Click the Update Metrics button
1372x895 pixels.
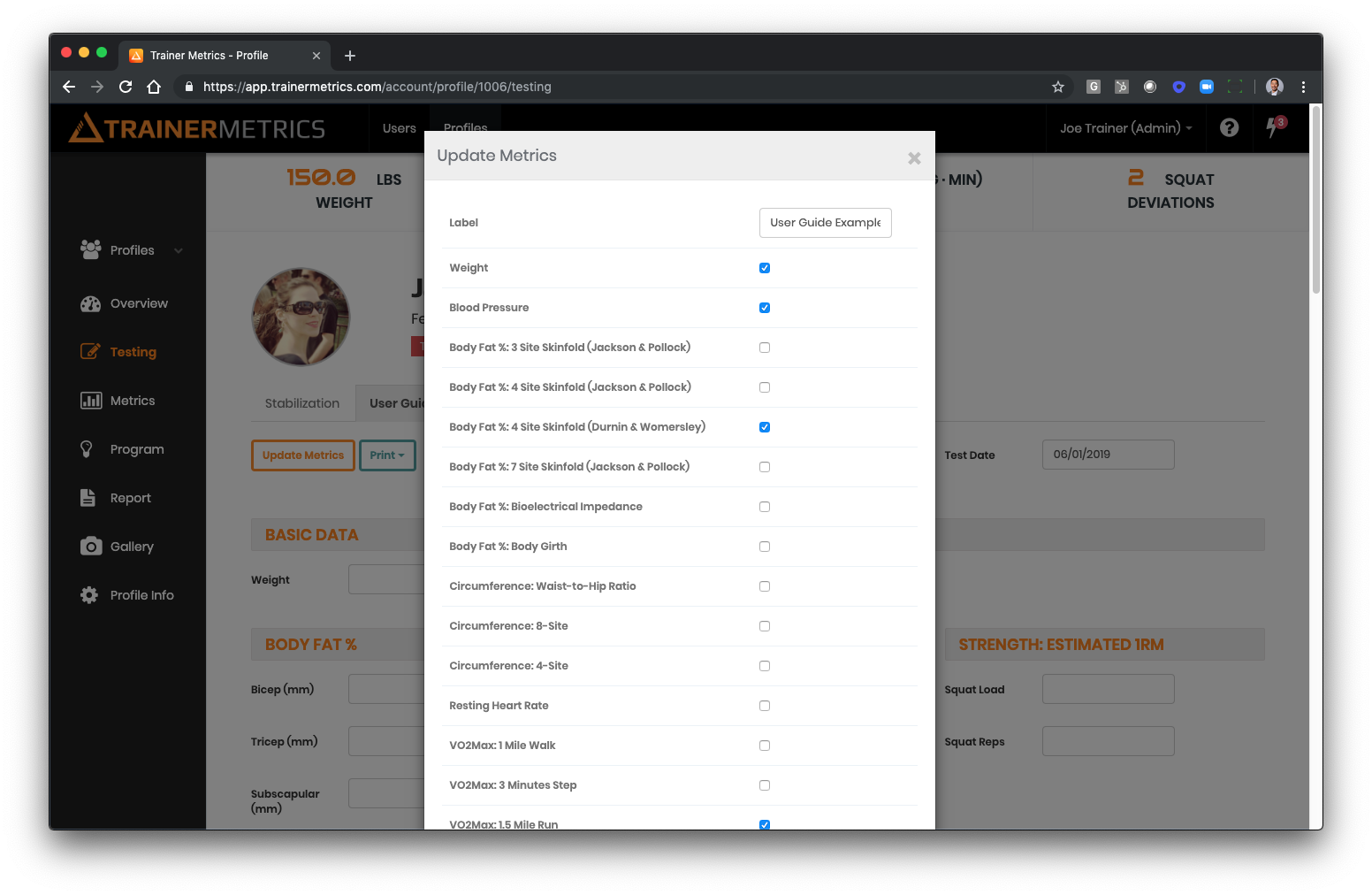point(303,455)
